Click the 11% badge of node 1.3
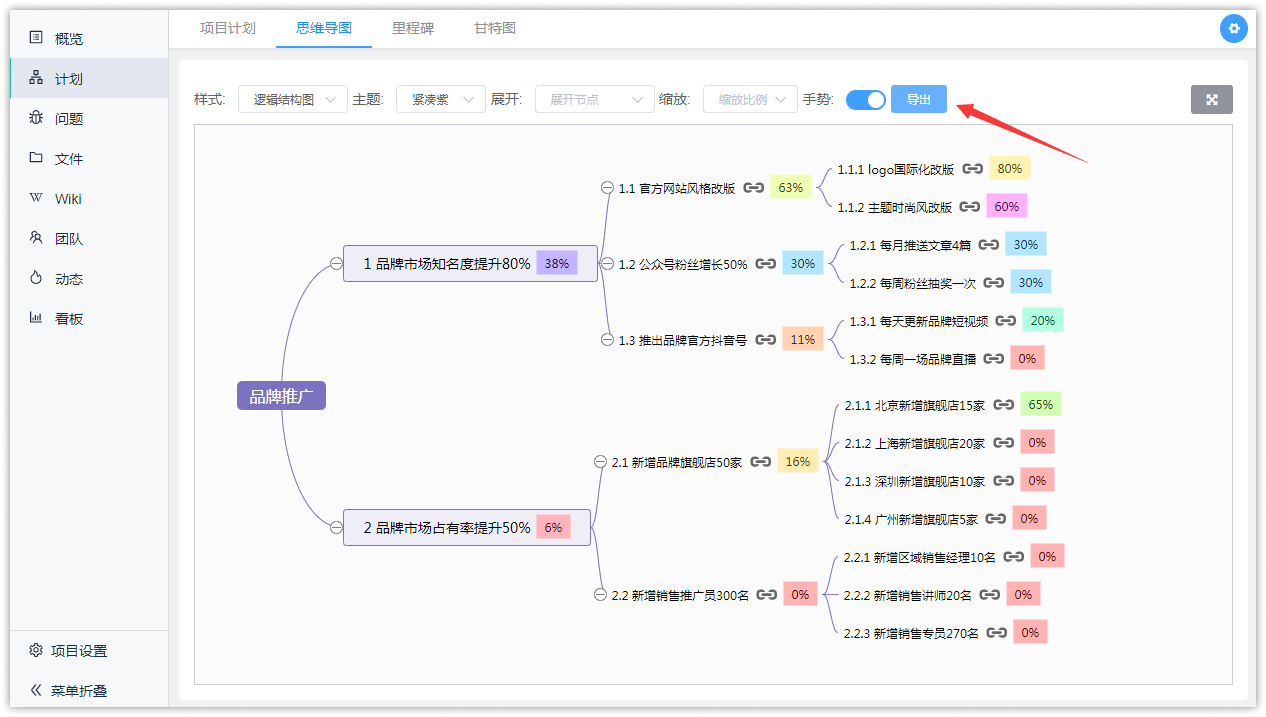The width and height of the screenshot is (1266, 717). pyautogui.click(x=803, y=340)
